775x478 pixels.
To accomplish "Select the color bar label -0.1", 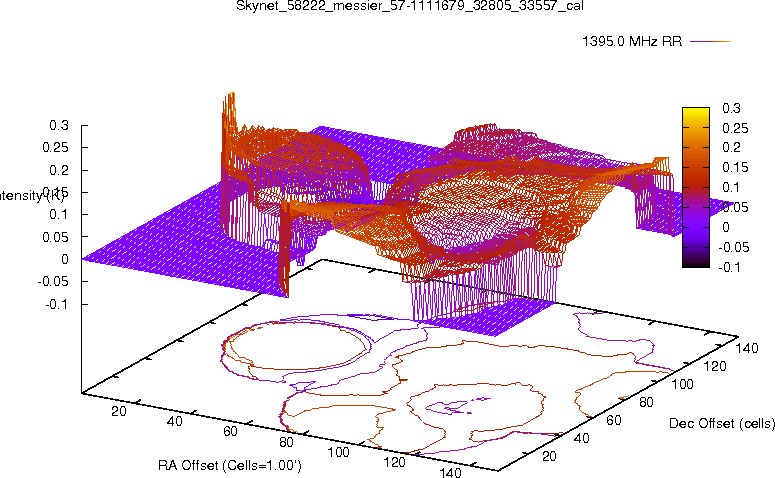I will click(x=730, y=267).
